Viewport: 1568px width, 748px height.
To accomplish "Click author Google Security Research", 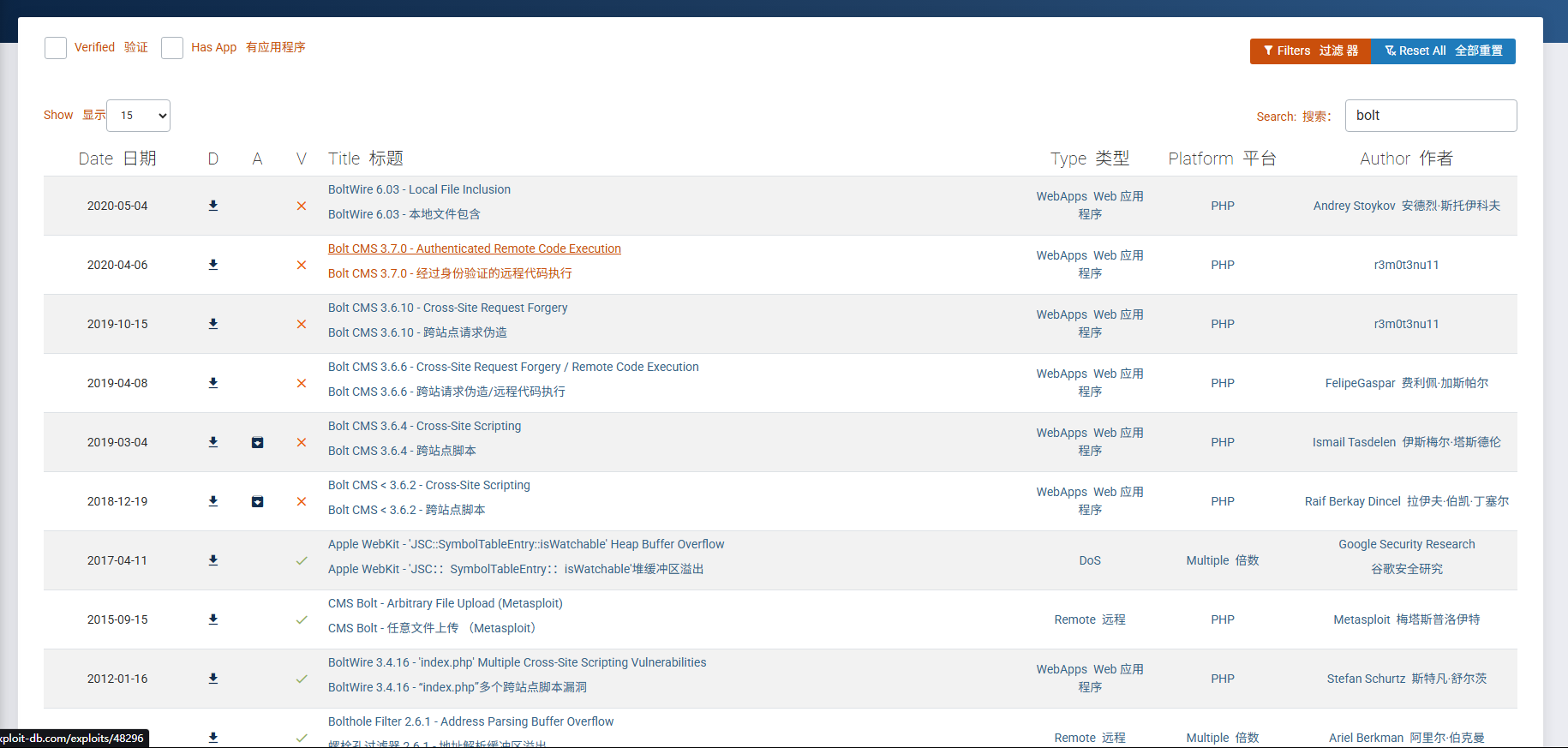I will tap(1407, 556).
